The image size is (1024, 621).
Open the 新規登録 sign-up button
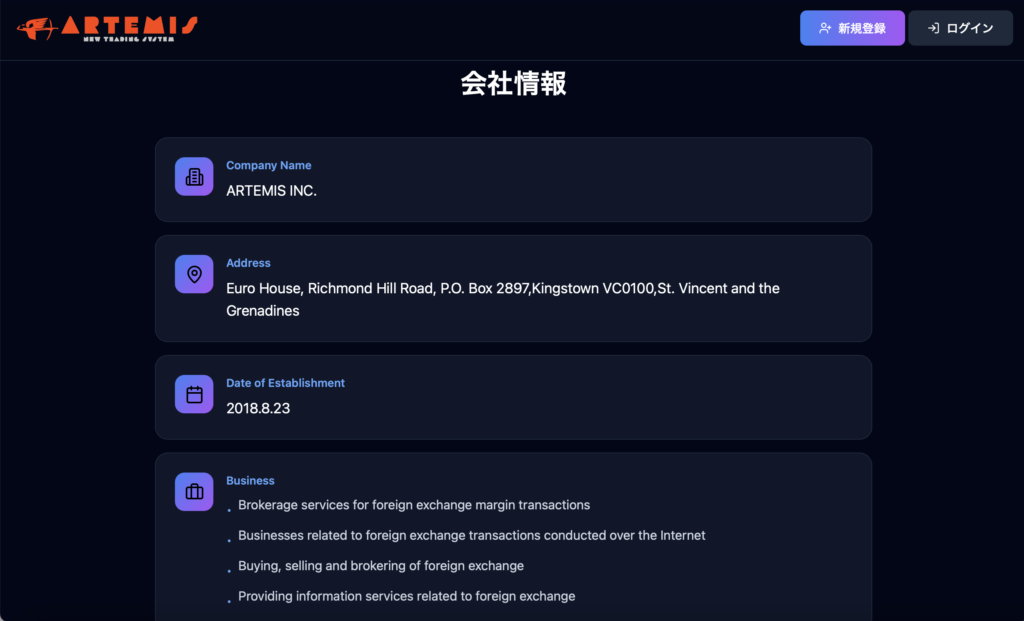pos(852,28)
